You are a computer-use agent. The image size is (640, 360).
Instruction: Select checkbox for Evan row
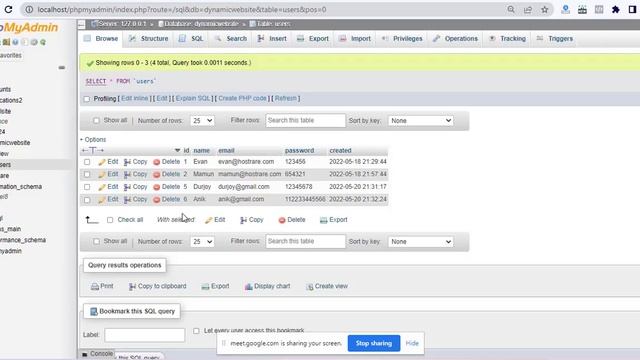click(87, 162)
